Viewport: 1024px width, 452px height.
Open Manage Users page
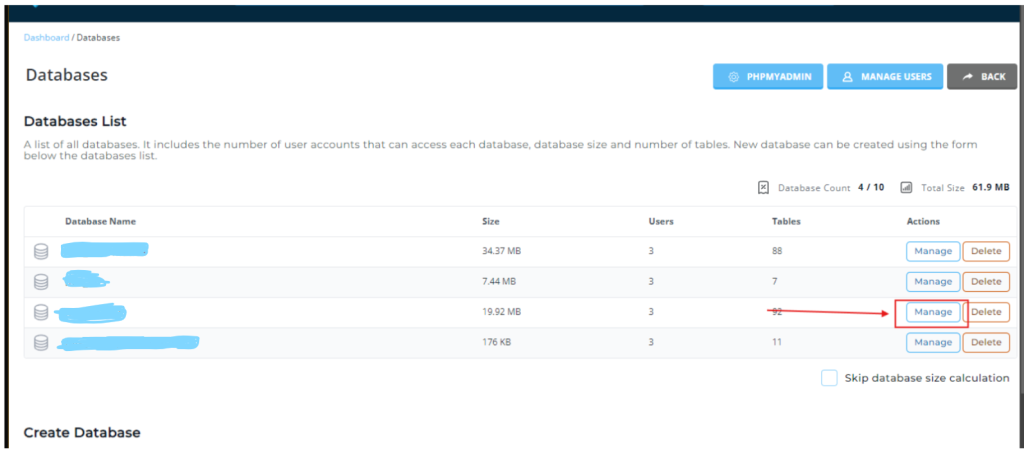885,77
